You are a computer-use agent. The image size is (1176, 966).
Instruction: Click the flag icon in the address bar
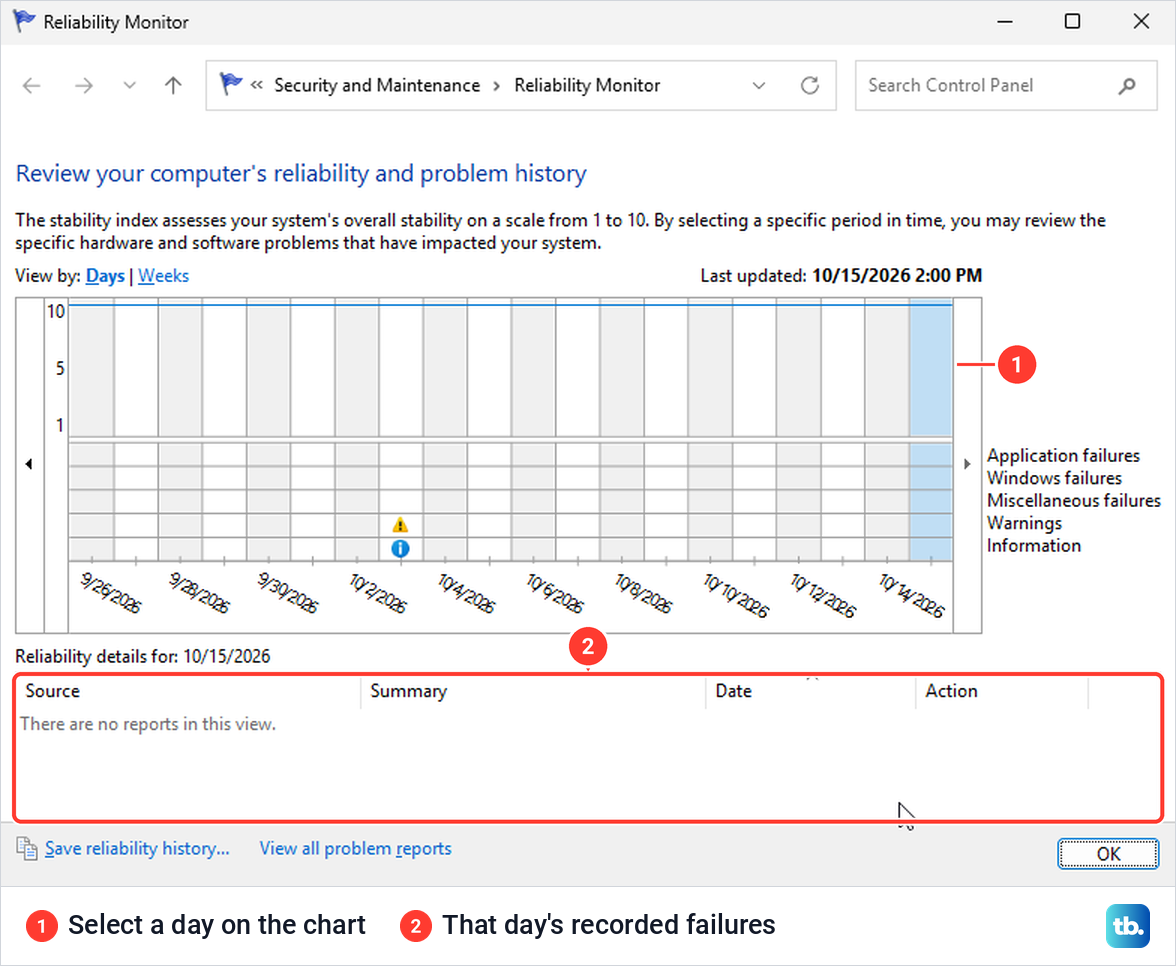(230, 84)
